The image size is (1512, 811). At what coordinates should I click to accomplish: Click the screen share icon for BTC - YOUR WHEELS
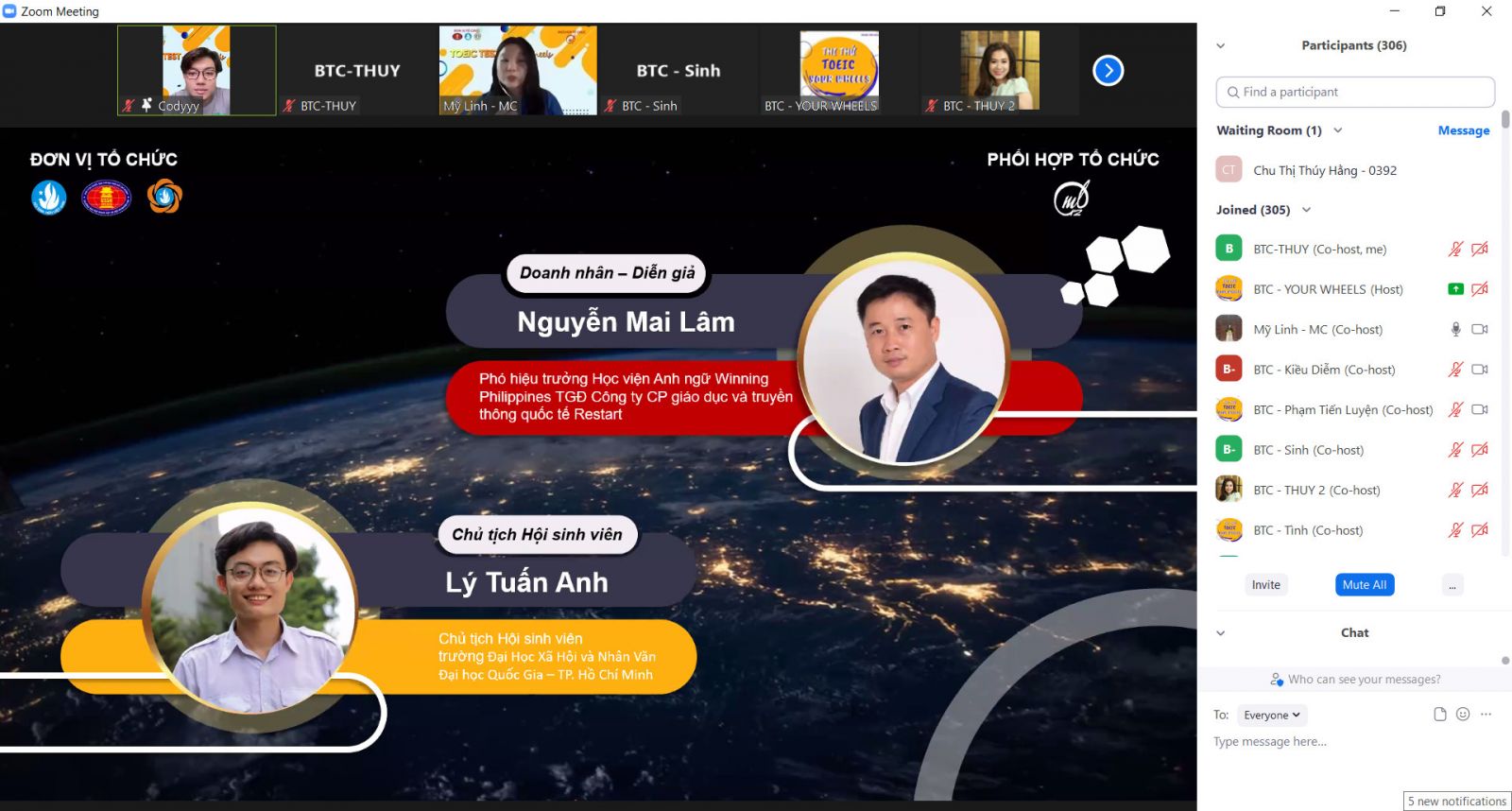click(1455, 289)
